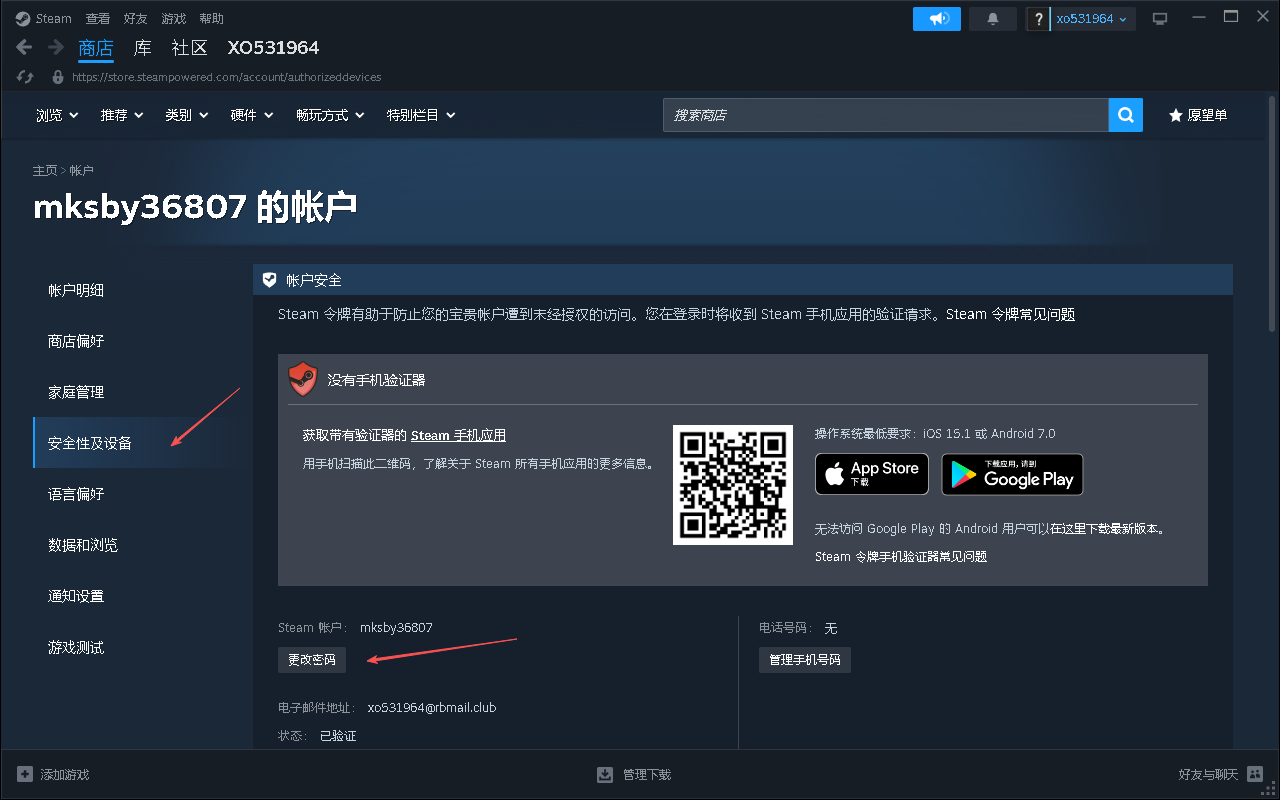
Task: Open the 查看 menu
Action: (x=97, y=17)
